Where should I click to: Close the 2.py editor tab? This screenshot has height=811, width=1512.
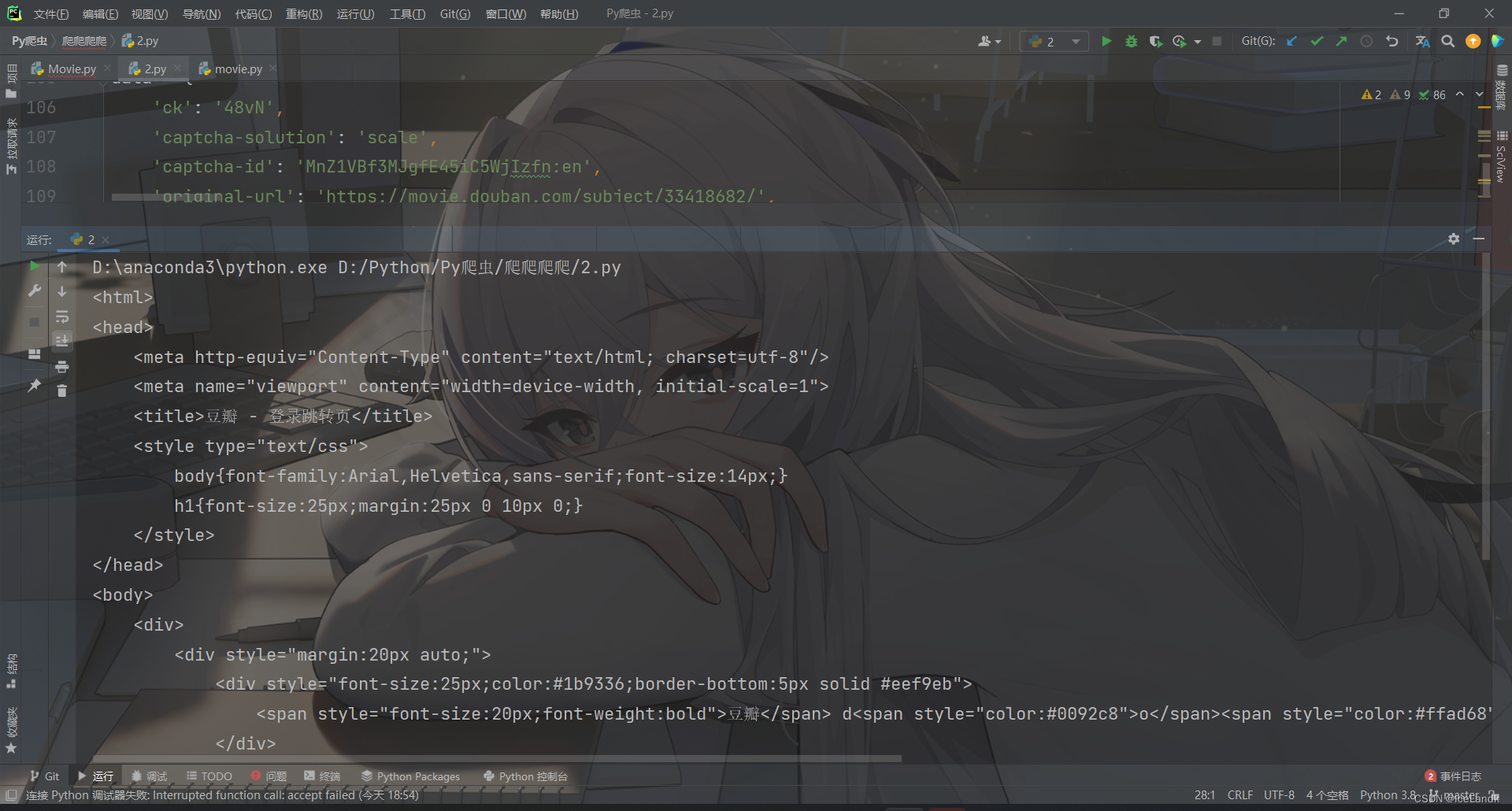pos(177,69)
